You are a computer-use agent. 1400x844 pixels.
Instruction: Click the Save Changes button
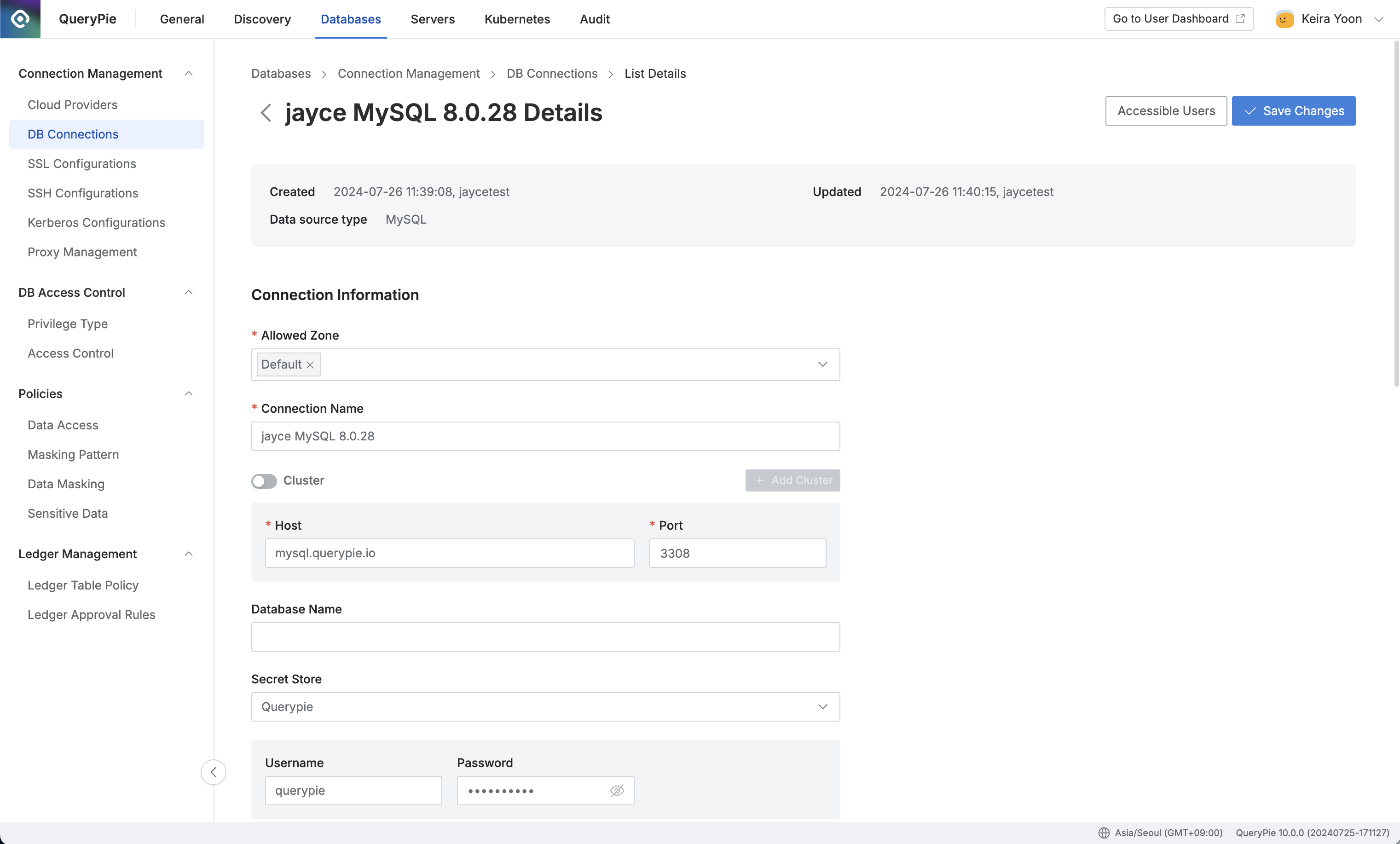pyautogui.click(x=1293, y=111)
